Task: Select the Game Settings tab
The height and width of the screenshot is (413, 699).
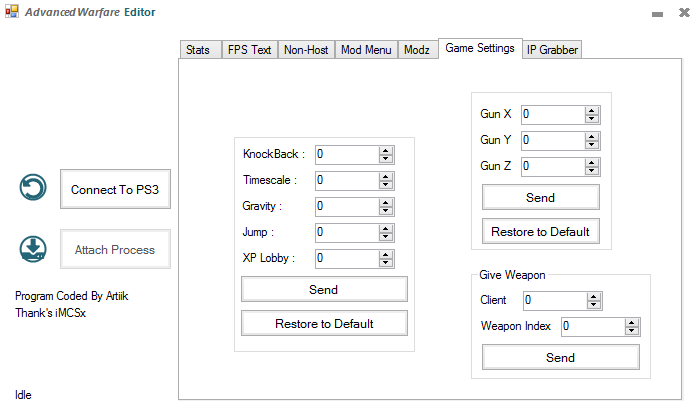Action: pyautogui.click(x=480, y=48)
